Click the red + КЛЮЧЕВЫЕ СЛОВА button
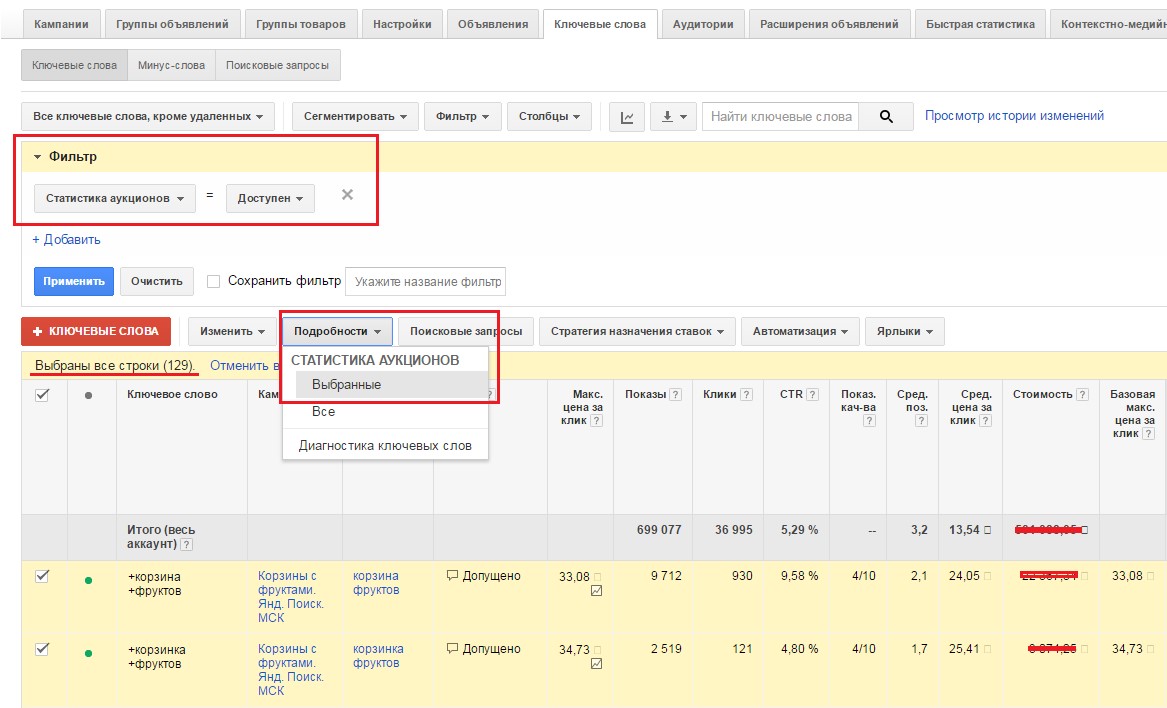The height and width of the screenshot is (708, 1167). (x=96, y=331)
